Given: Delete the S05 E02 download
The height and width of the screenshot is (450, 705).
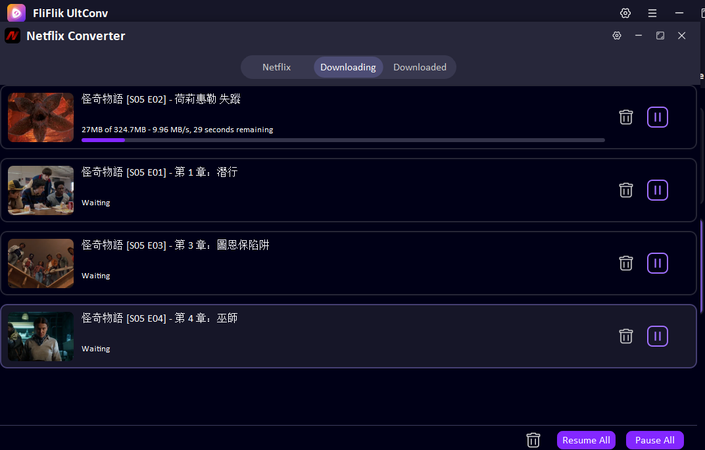Looking at the screenshot, I should pos(626,117).
